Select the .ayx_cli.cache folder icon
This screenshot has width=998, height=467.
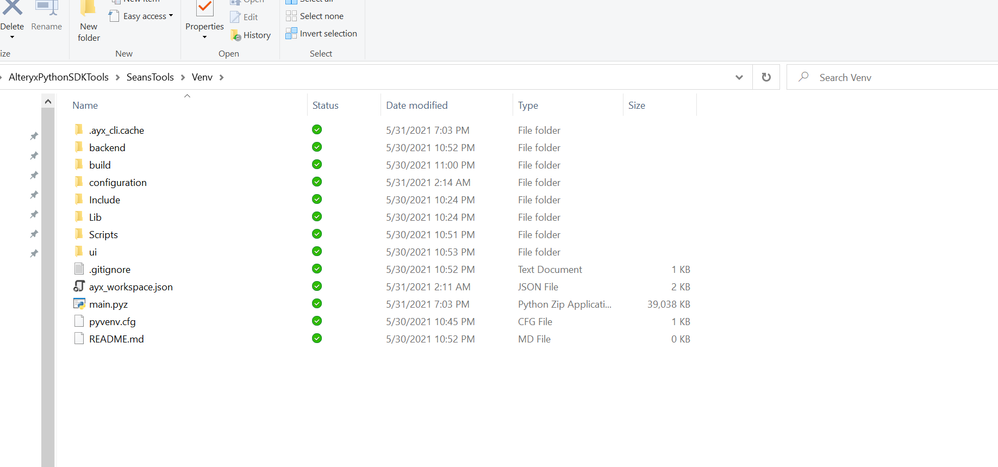79,130
